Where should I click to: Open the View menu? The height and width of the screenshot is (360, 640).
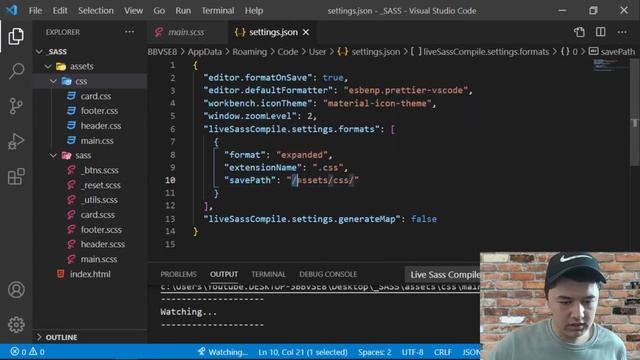pyautogui.click(x=133, y=11)
